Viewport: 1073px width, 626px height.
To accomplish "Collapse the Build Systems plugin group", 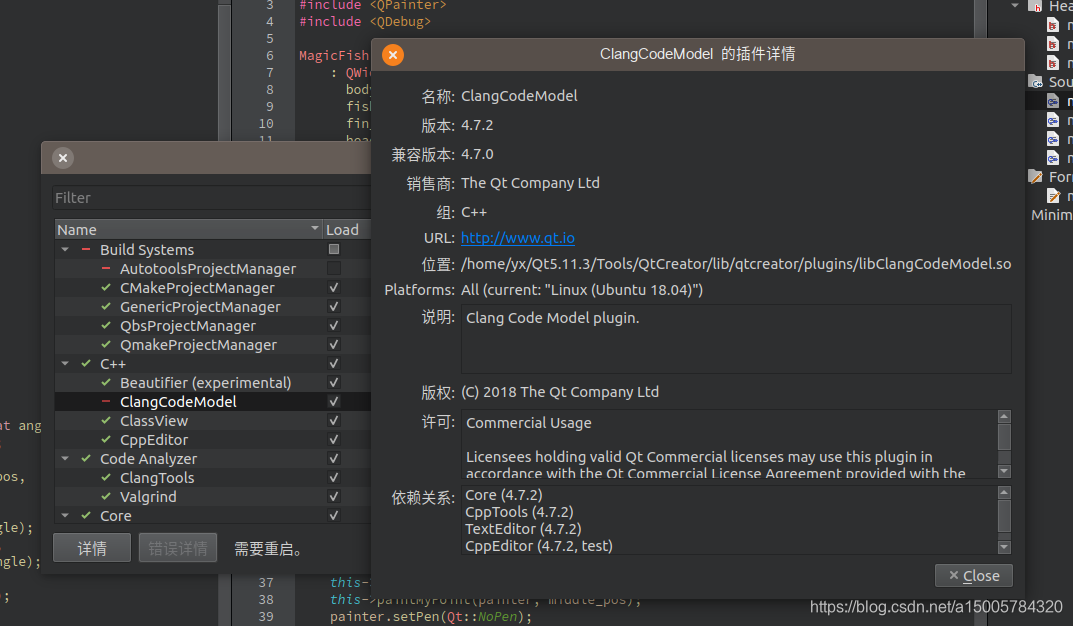I will click(65, 249).
